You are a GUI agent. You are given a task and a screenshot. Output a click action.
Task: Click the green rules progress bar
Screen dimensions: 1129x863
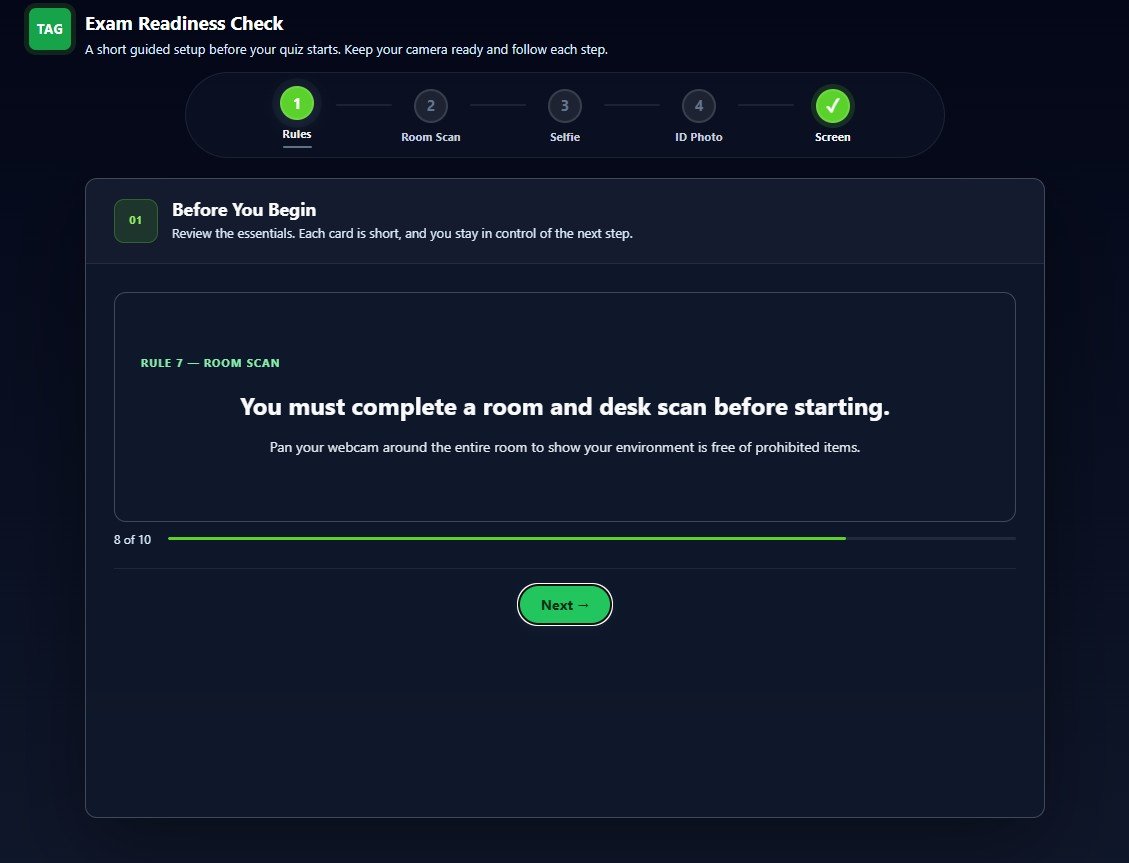click(507, 538)
